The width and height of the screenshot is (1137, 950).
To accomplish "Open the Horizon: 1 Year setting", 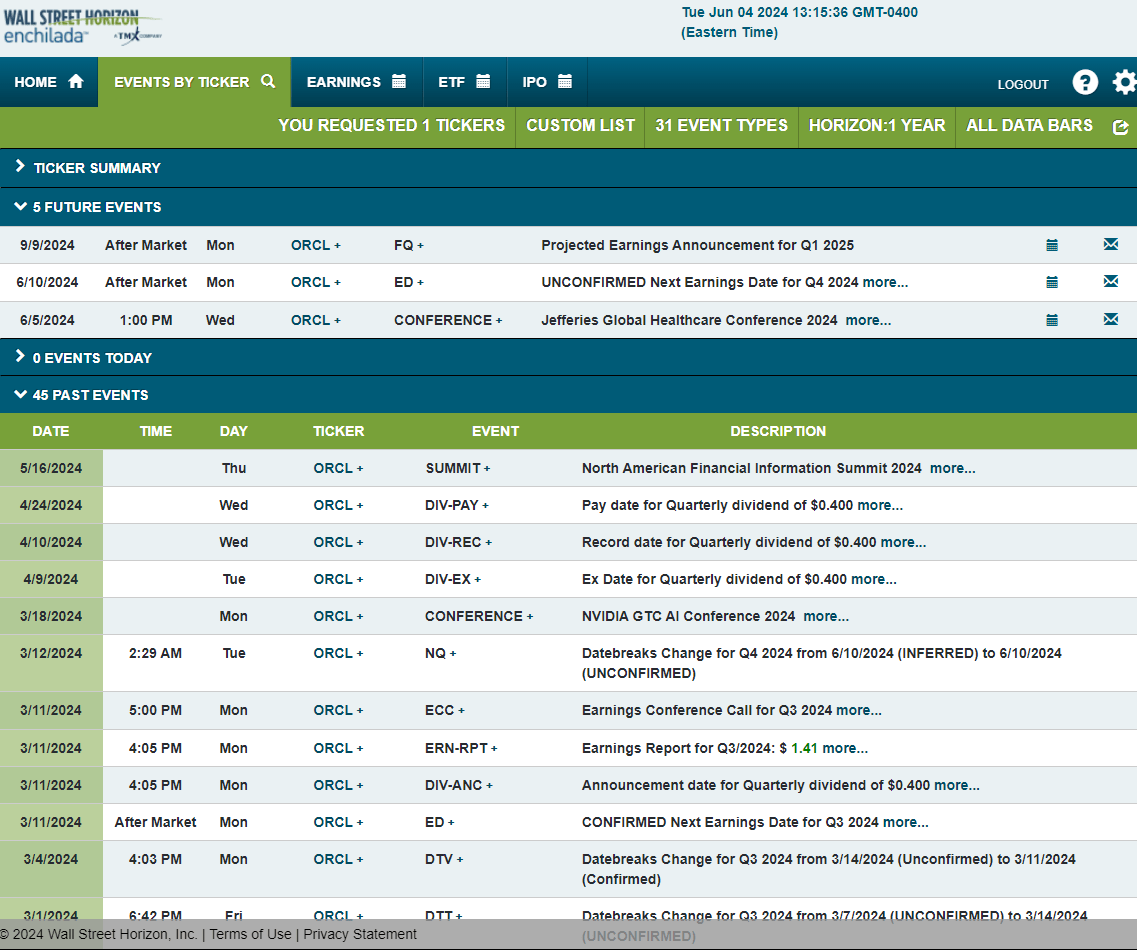I will click(x=877, y=125).
